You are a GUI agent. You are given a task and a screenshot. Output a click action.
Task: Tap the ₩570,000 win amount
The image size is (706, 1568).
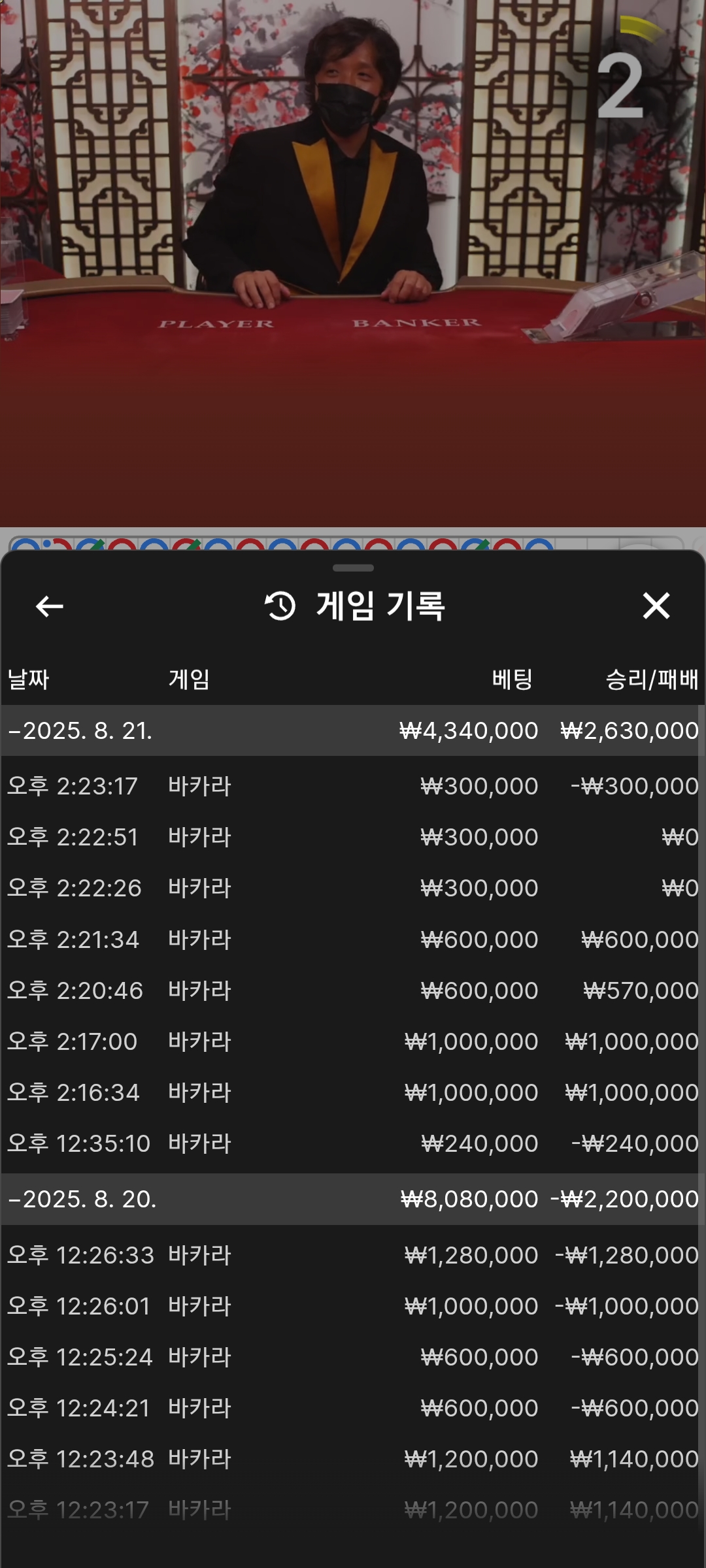[x=641, y=990]
